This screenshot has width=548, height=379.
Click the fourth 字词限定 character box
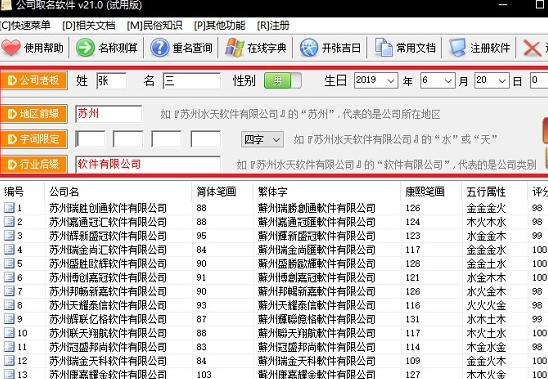click(206, 139)
